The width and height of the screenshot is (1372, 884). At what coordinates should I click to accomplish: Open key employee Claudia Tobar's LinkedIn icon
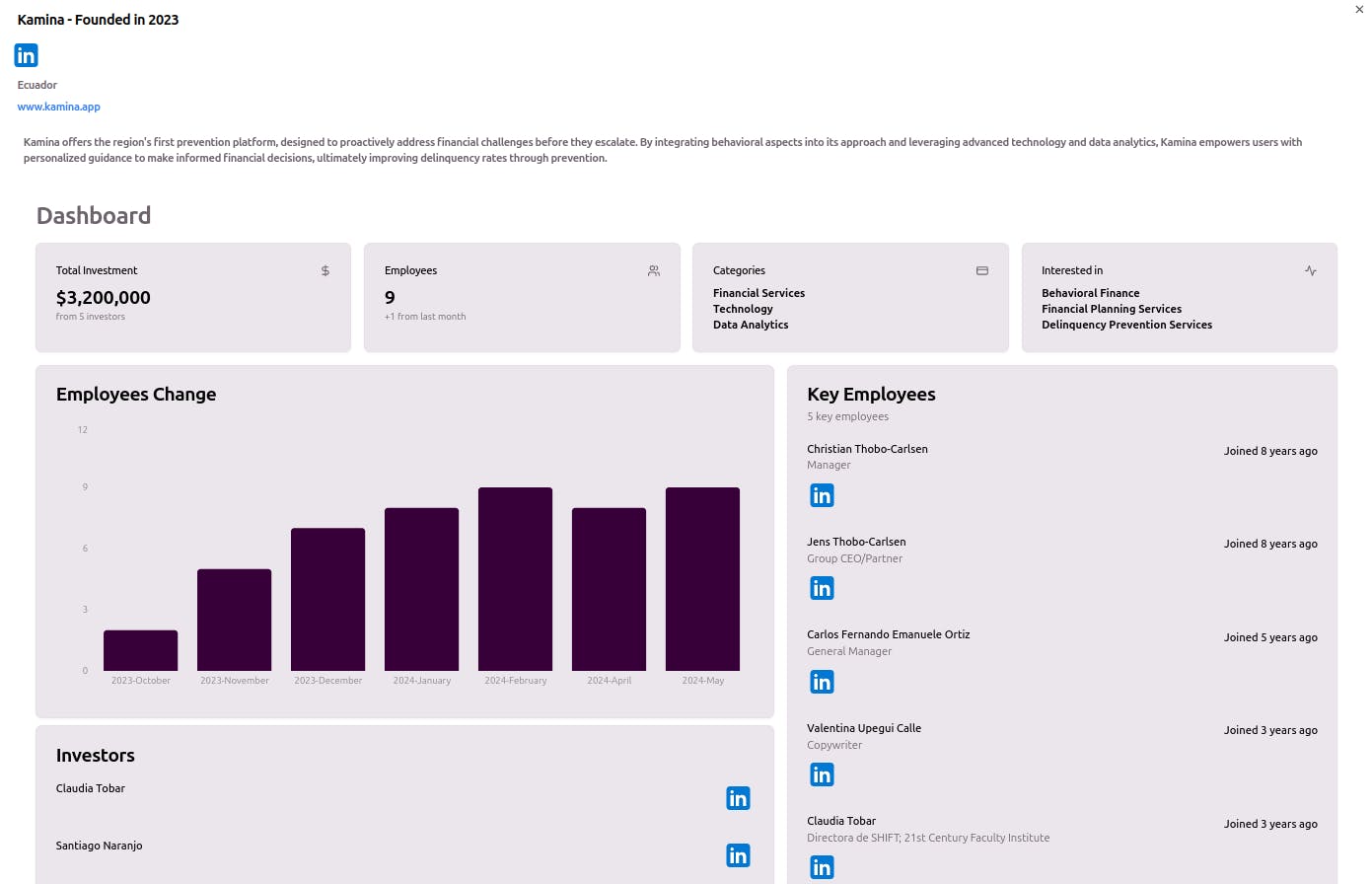822,867
